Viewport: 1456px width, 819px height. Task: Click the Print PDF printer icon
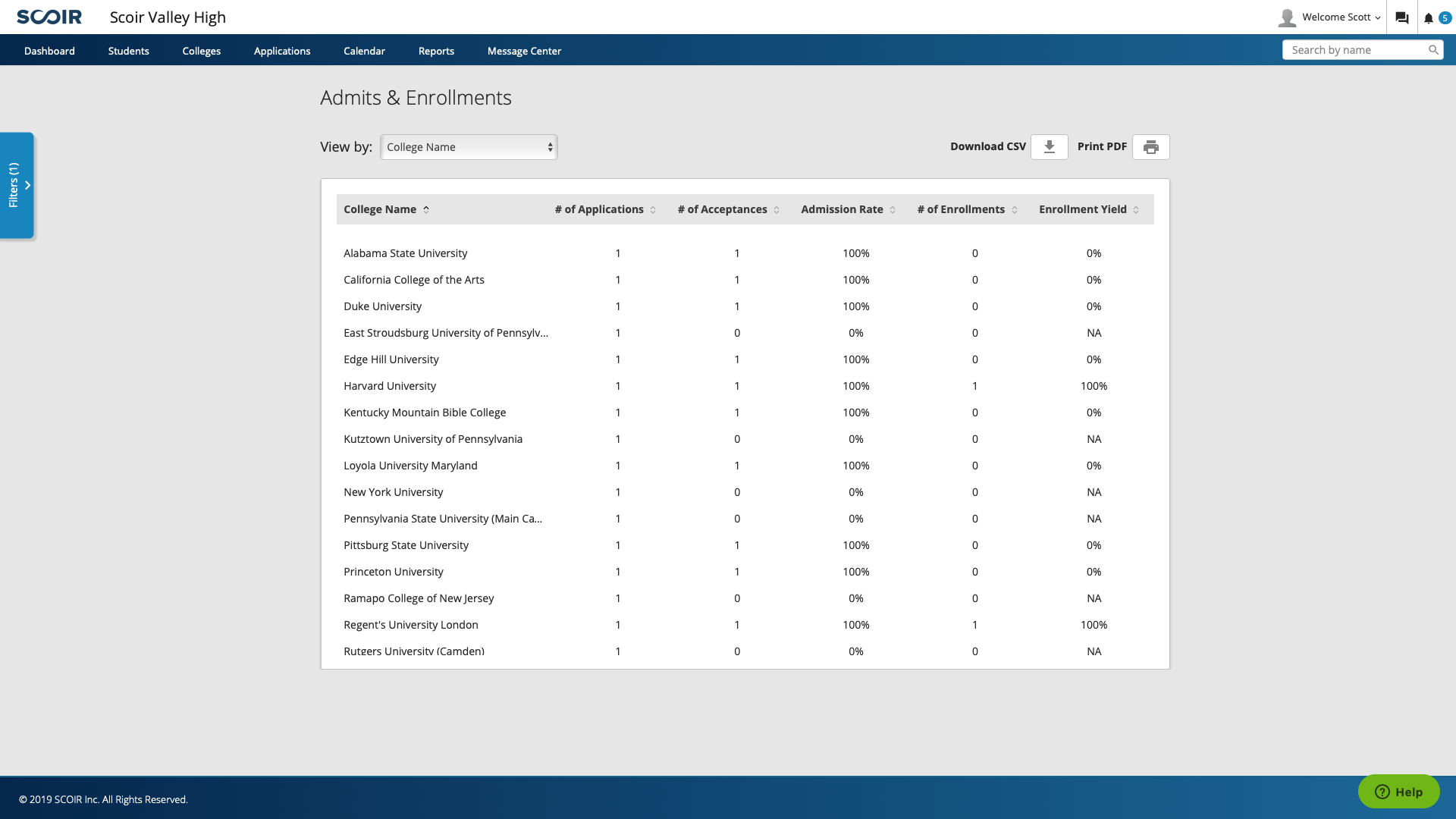1151,147
